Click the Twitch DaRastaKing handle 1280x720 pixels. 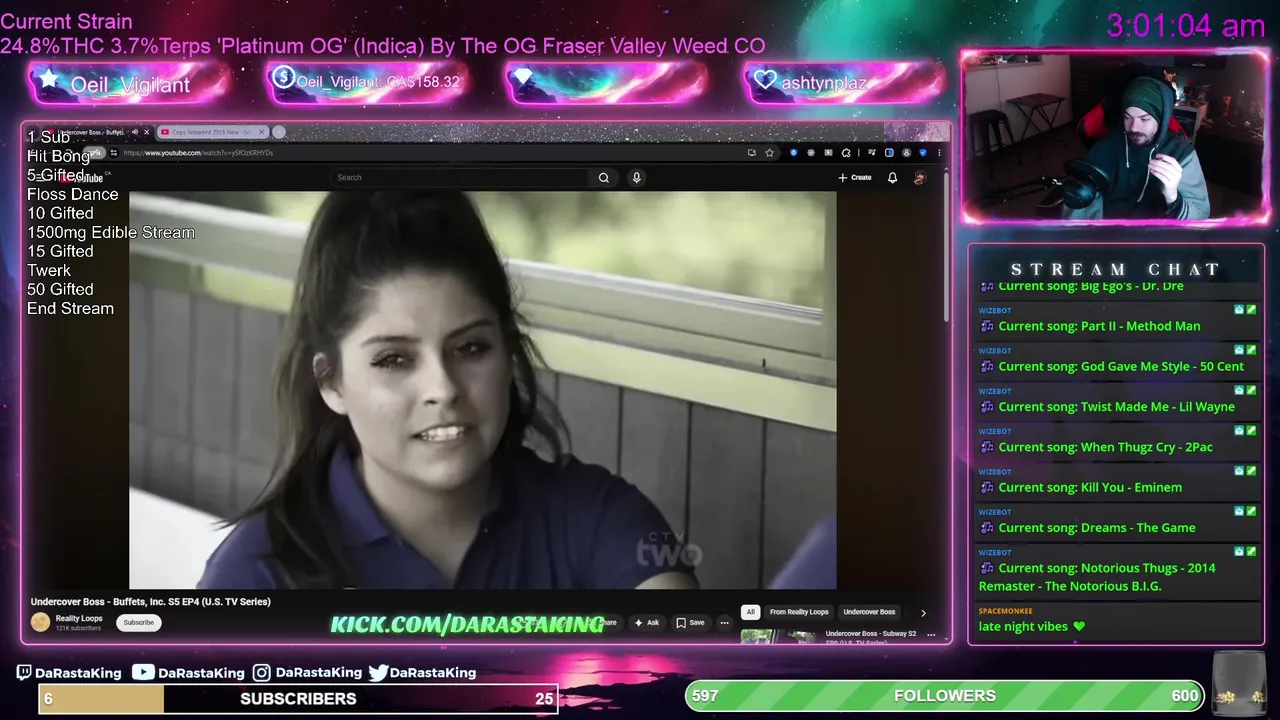tap(69, 673)
